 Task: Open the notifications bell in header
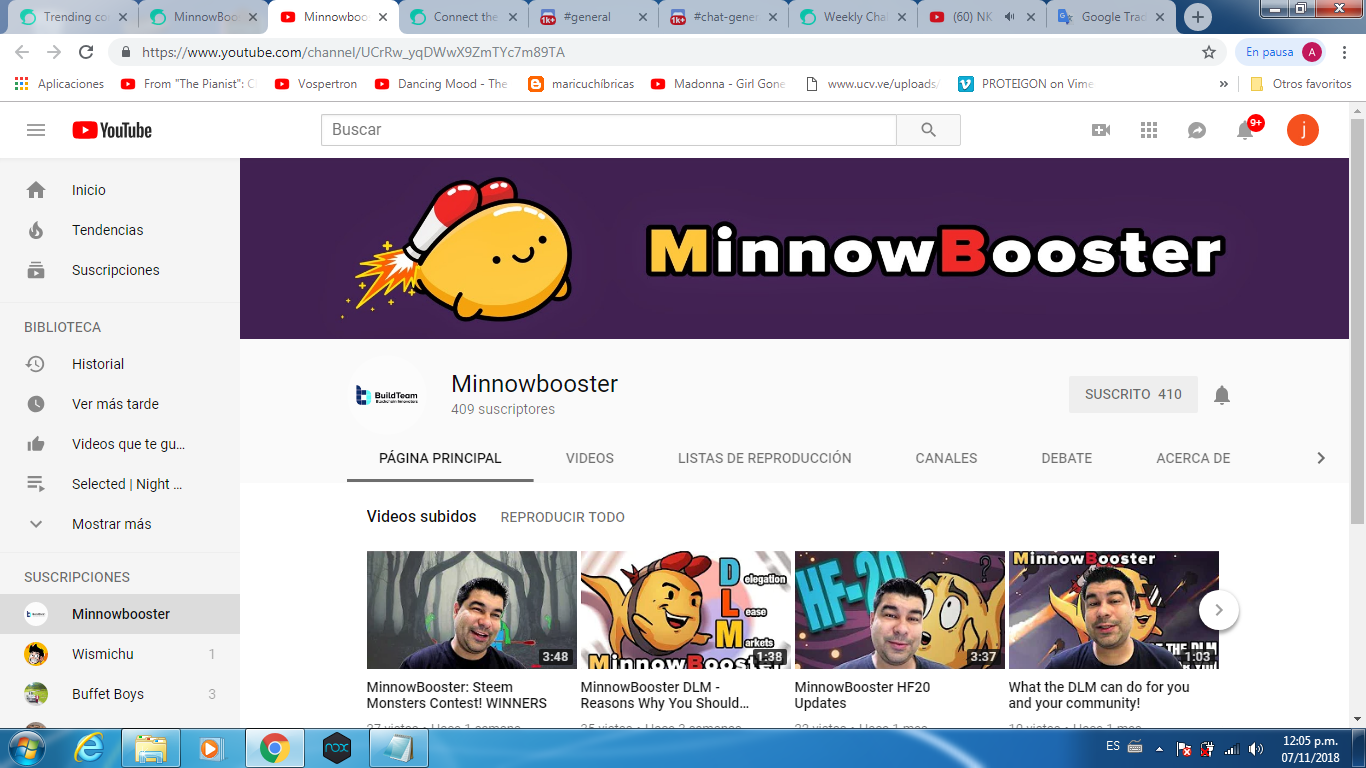coord(1245,130)
